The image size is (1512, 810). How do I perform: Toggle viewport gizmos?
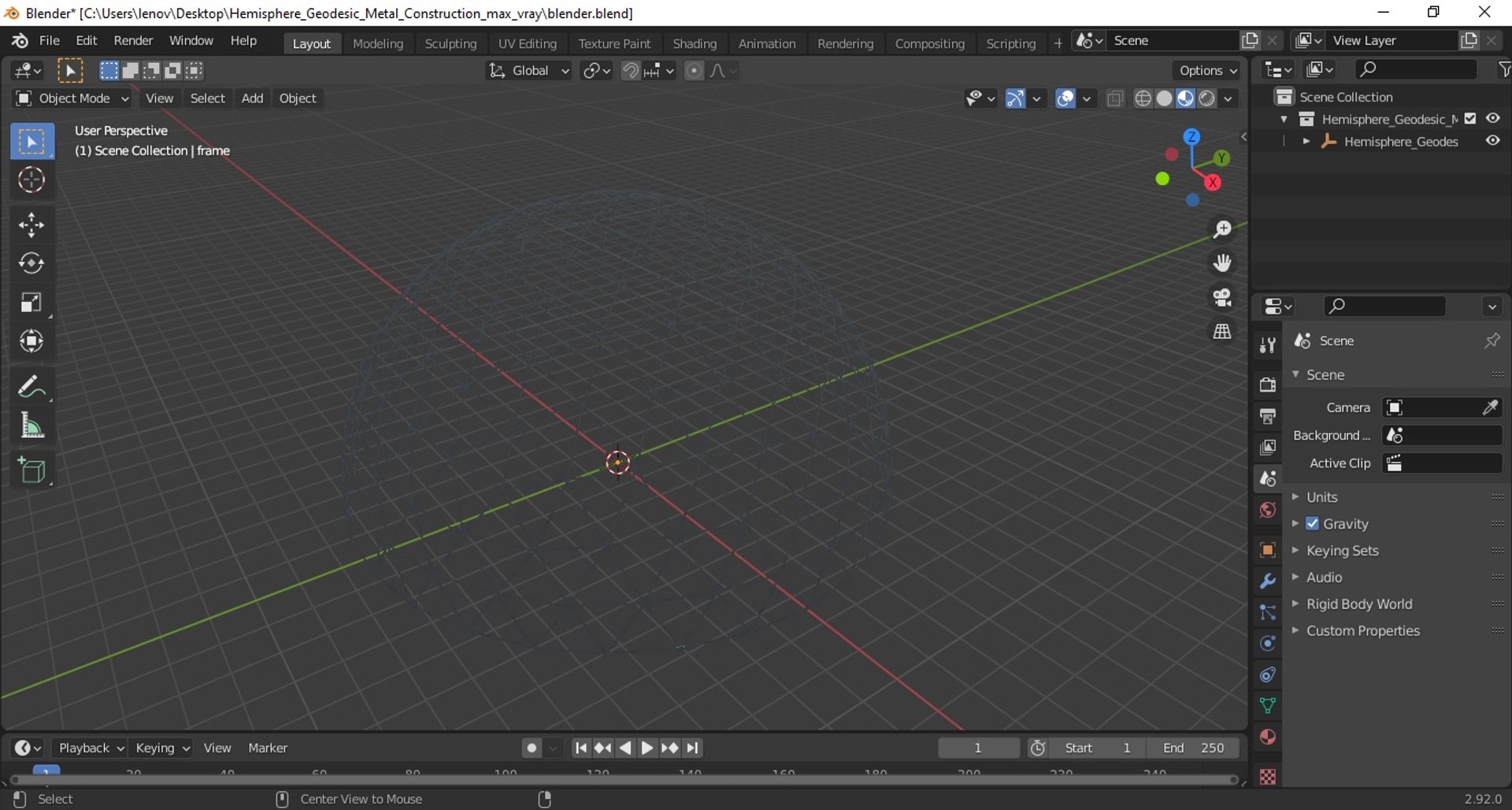pyautogui.click(x=1015, y=98)
